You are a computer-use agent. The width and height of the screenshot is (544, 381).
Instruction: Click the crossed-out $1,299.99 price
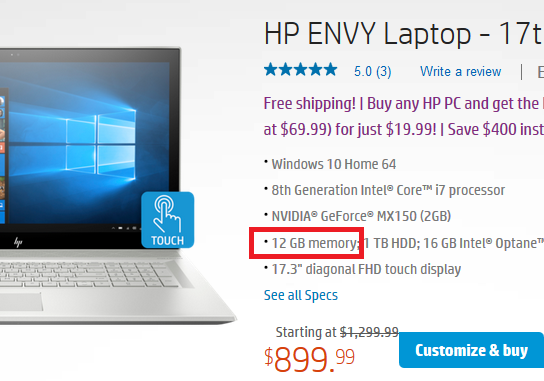click(x=369, y=332)
